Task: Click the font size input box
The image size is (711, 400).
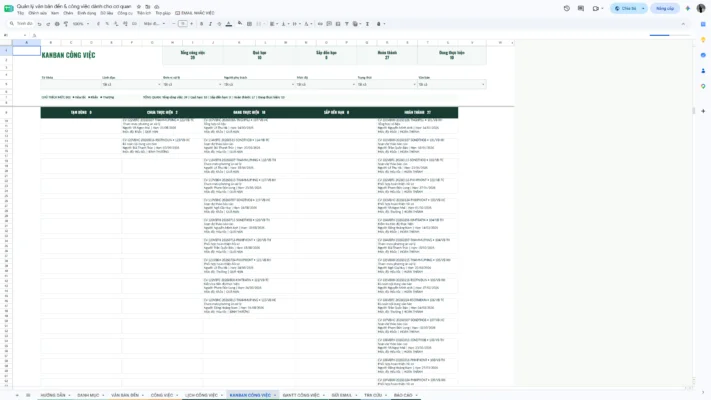Action: point(183,24)
